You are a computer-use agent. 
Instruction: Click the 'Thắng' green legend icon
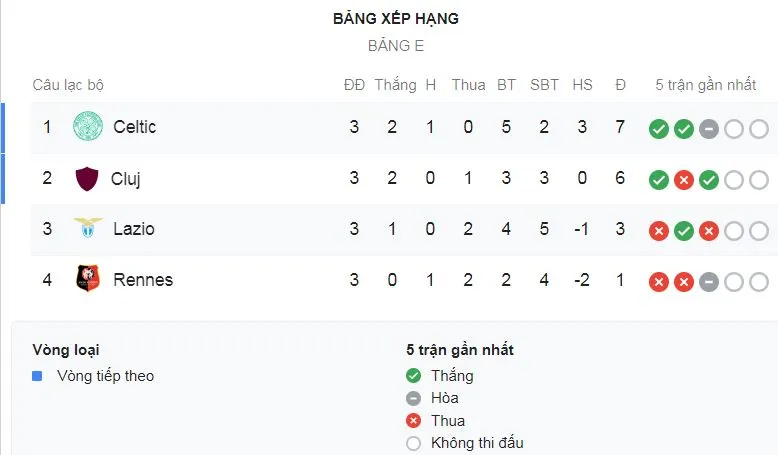[x=414, y=376]
